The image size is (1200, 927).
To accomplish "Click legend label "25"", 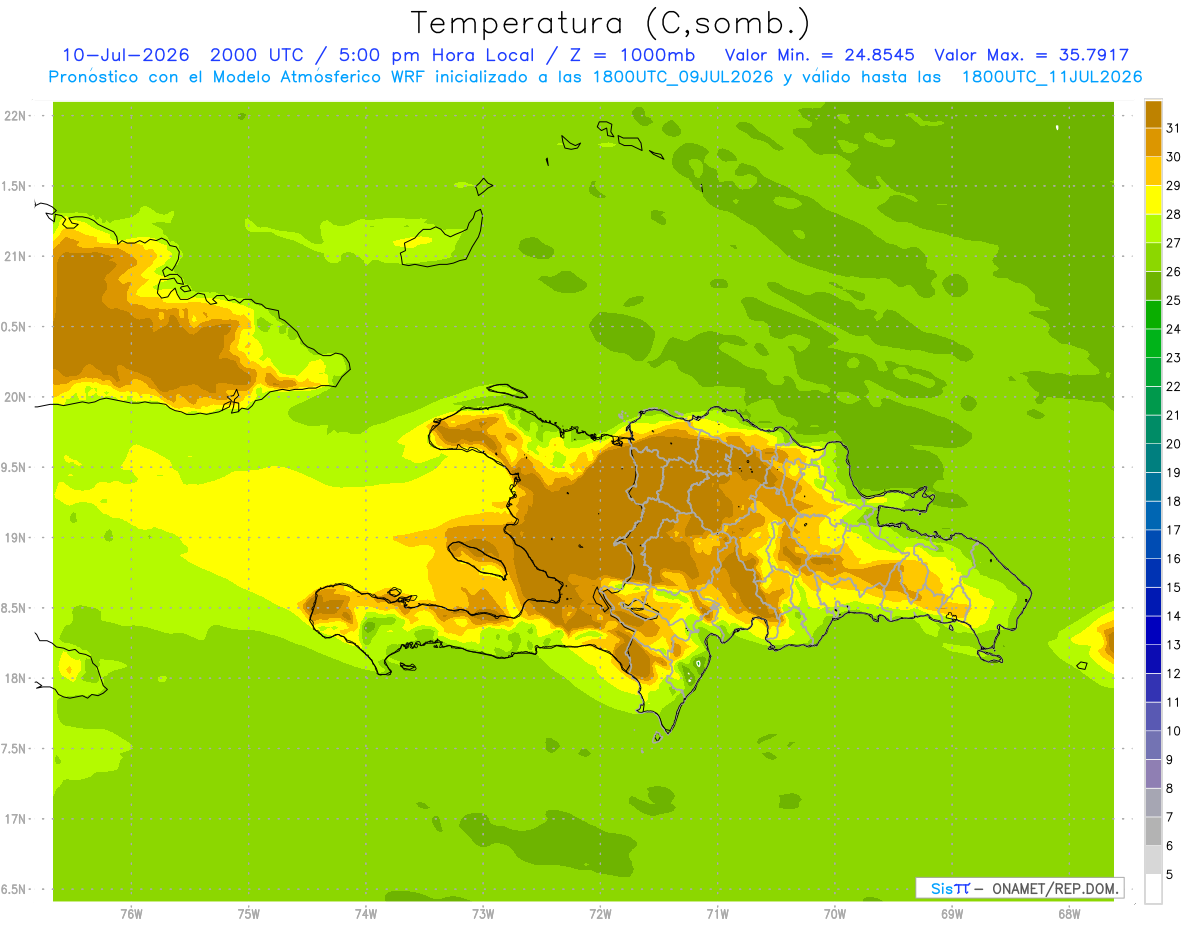I will pyautogui.click(x=1173, y=300).
